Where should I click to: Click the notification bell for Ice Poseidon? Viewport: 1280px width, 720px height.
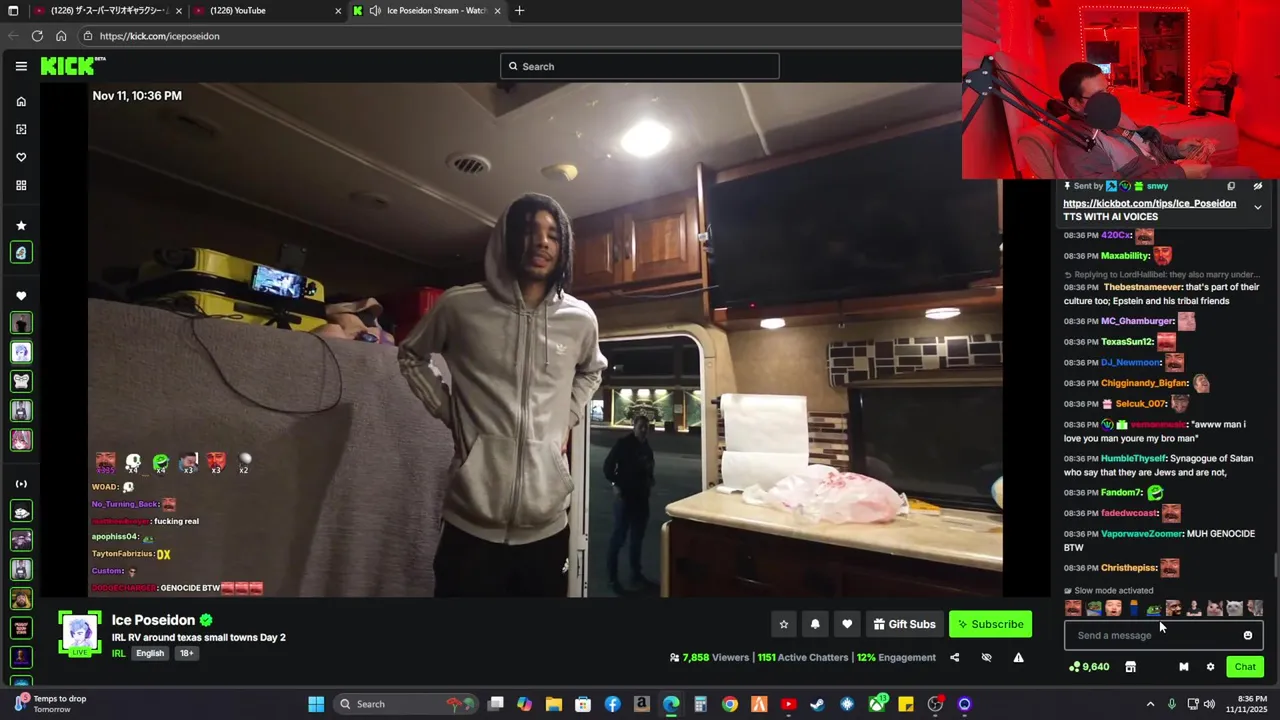coord(815,624)
